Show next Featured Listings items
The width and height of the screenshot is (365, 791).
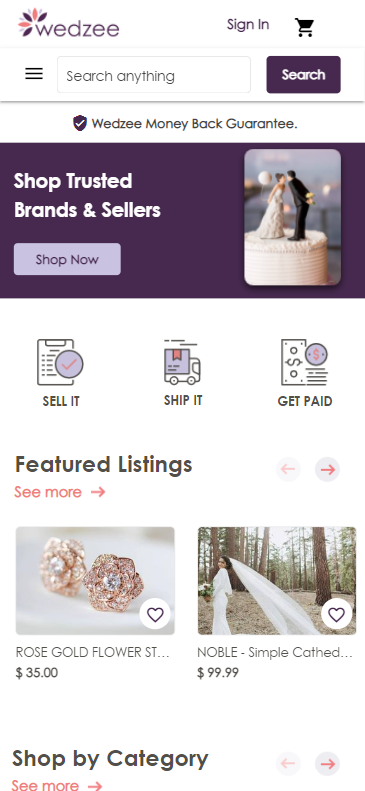tap(328, 470)
